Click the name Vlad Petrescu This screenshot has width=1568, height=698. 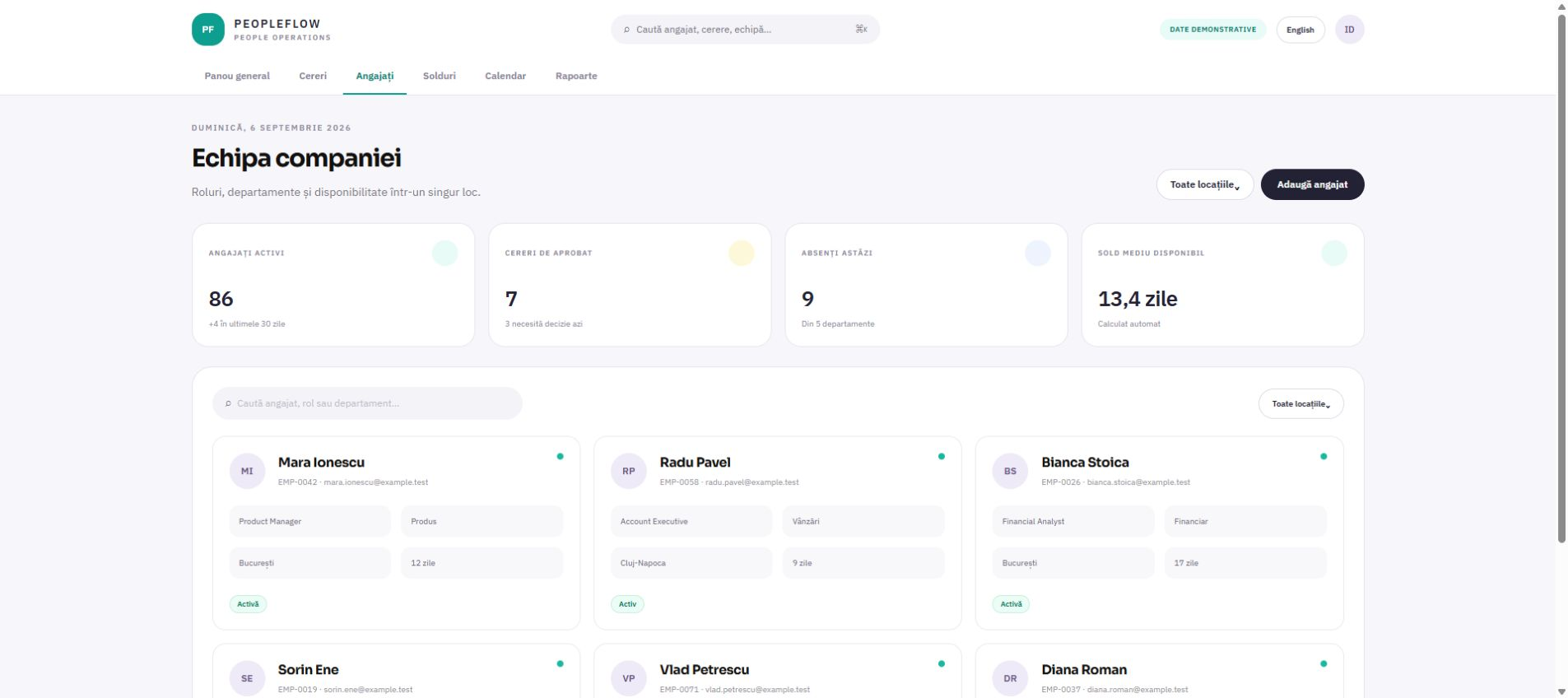coord(705,670)
